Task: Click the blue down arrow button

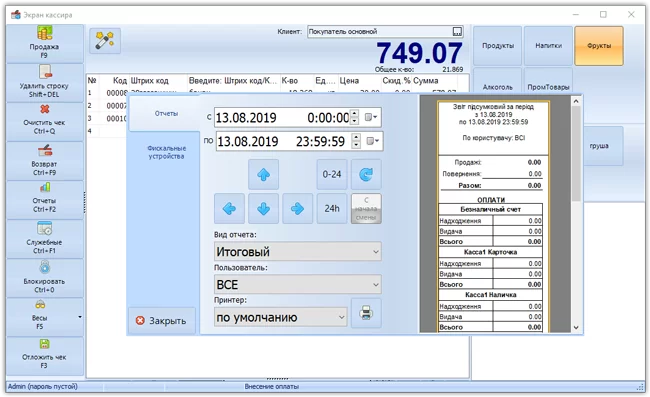Action: (x=264, y=208)
